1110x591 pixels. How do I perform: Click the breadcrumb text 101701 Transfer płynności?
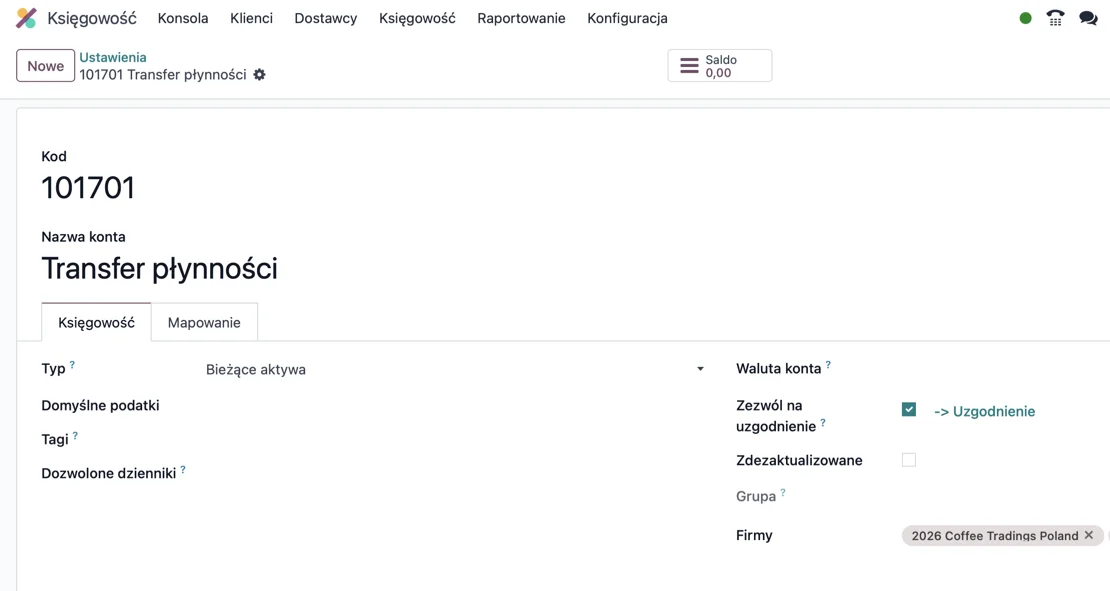pos(163,75)
